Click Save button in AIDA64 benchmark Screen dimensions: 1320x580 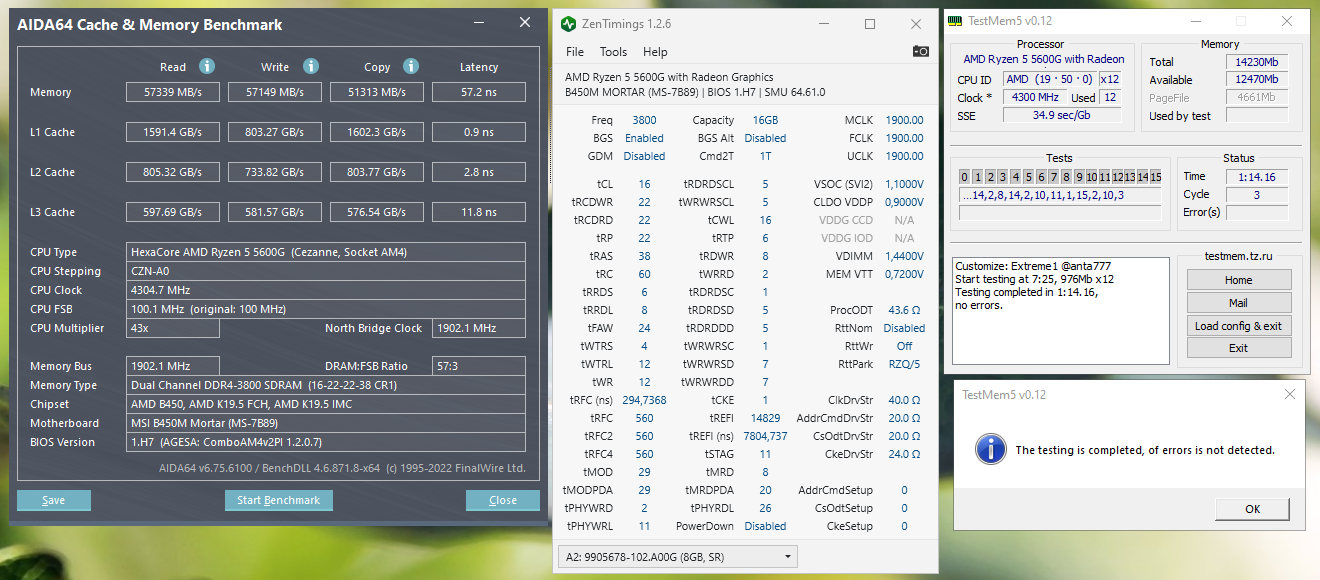[x=54, y=500]
